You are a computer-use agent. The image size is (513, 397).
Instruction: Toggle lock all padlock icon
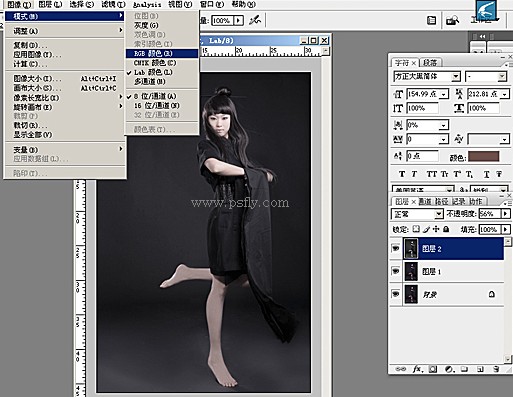(446, 229)
